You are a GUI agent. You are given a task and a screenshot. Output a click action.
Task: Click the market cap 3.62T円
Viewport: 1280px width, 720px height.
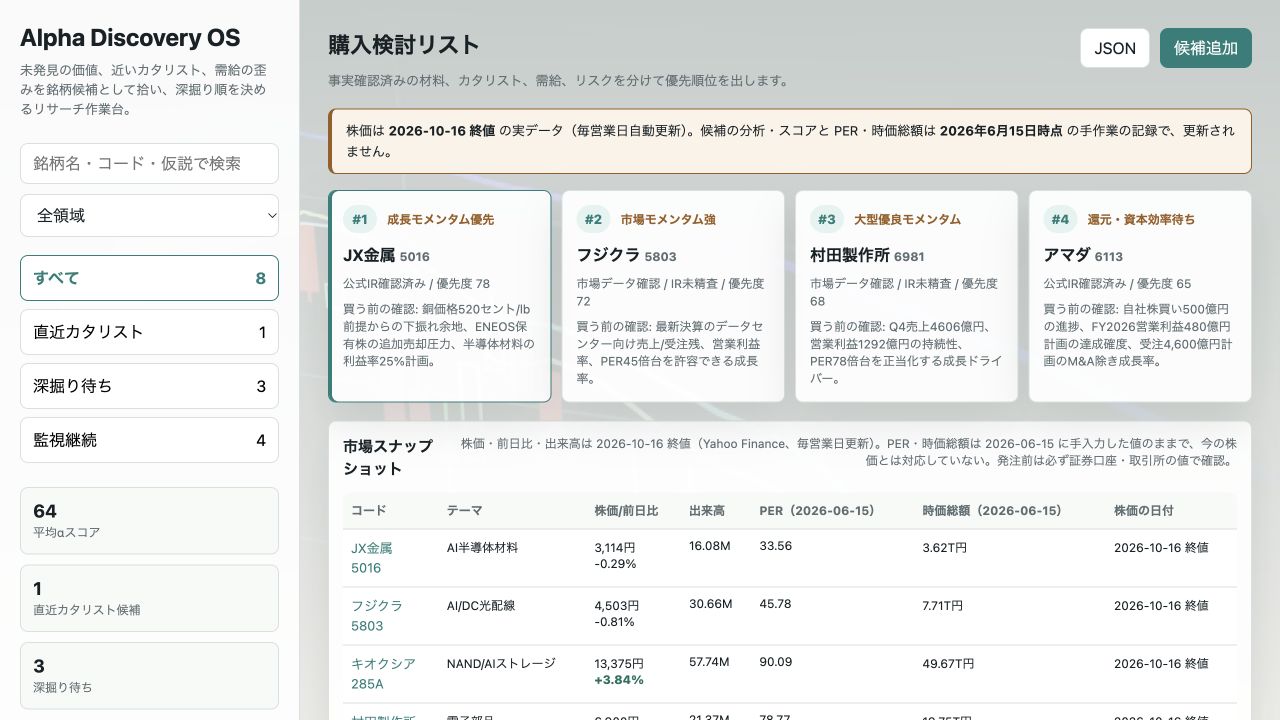(x=944, y=548)
